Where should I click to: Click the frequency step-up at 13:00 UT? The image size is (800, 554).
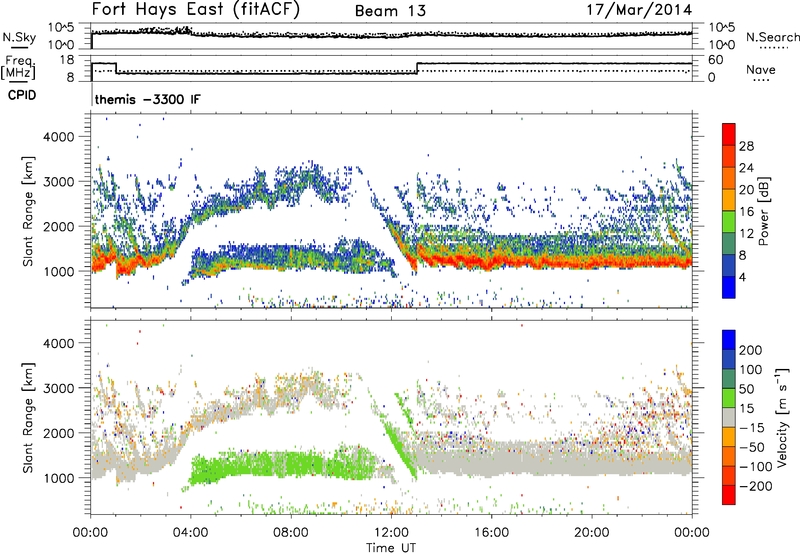point(417,68)
